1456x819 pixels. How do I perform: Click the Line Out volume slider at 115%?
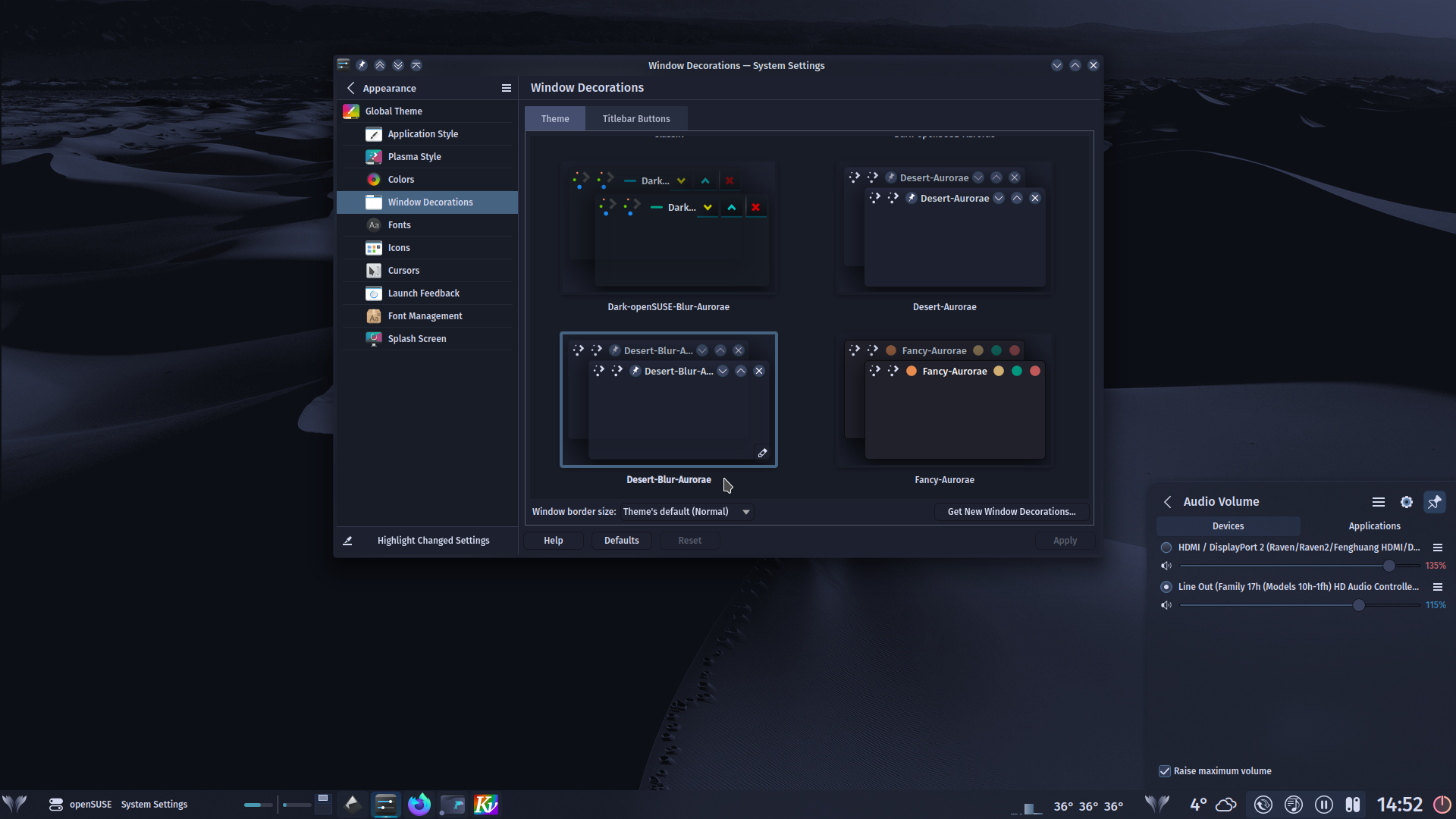pos(1300,605)
